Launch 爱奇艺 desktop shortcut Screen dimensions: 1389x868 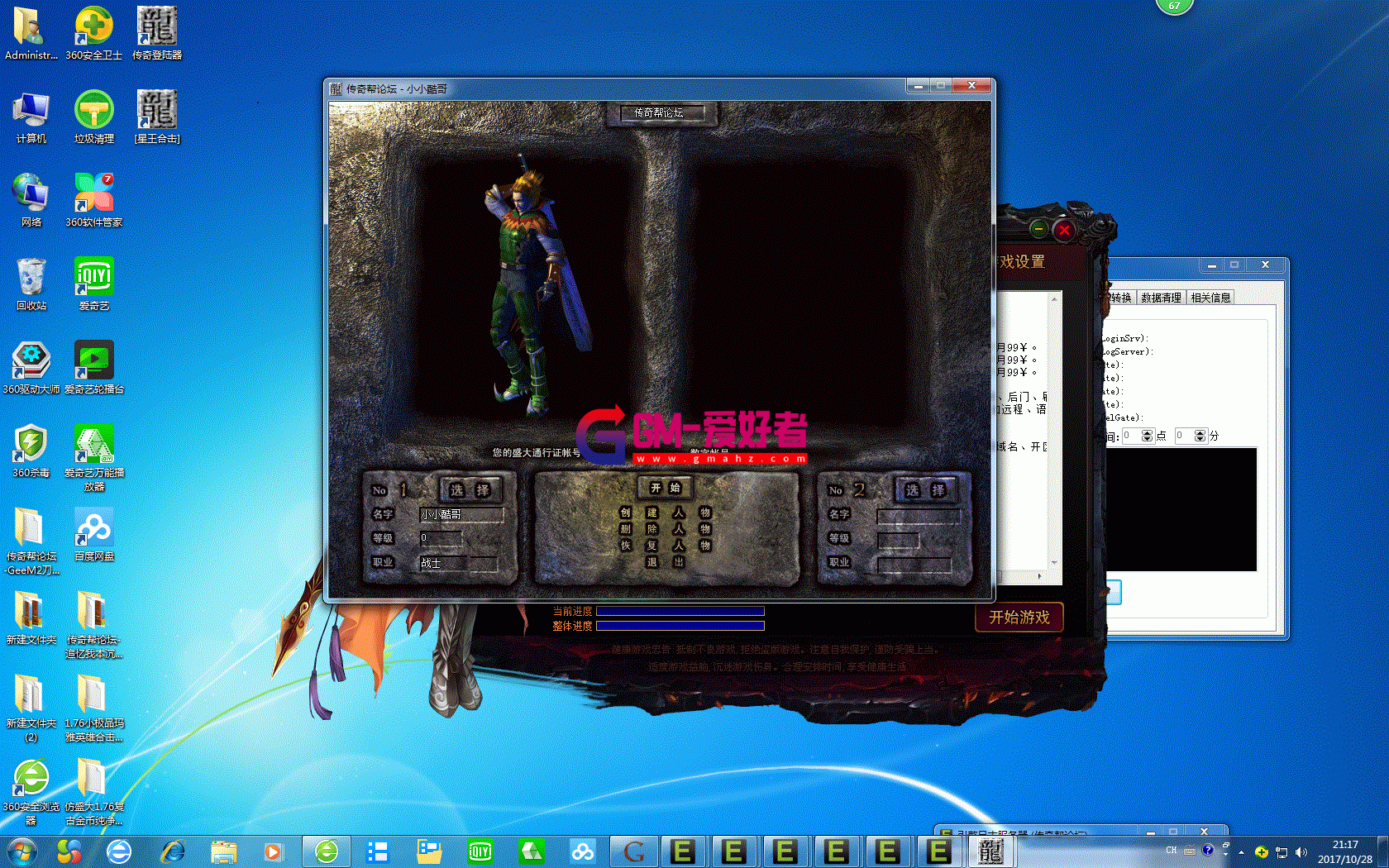[93, 284]
